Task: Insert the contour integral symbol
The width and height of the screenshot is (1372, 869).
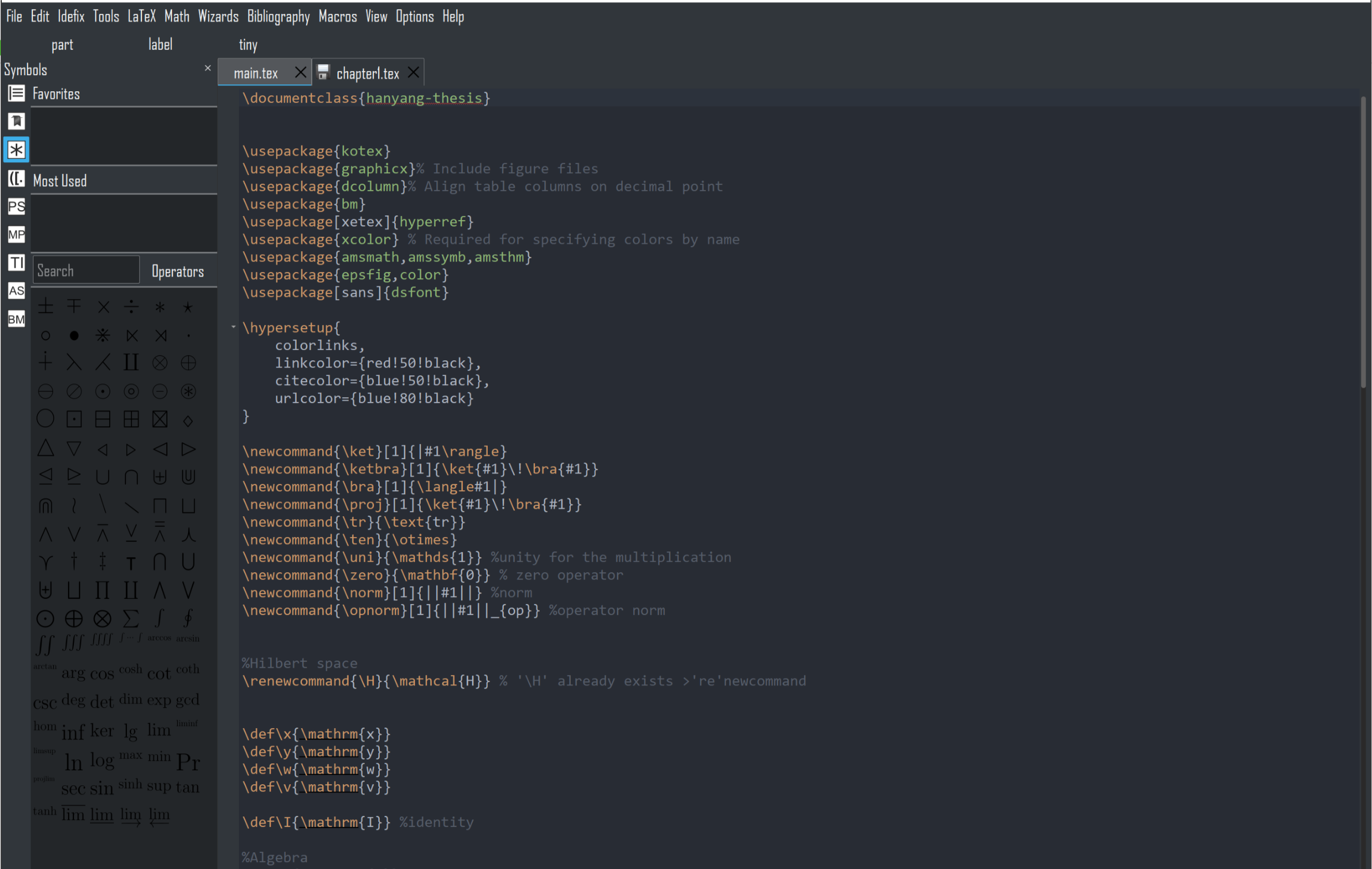Action: click(x=188, y=618)
